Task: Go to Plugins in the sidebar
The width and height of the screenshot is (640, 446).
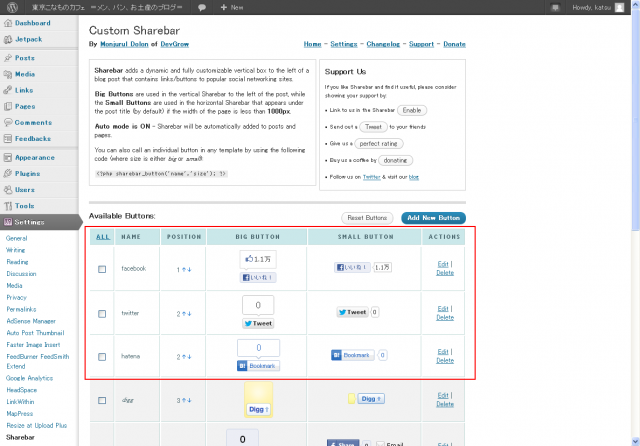Action: 27,174
